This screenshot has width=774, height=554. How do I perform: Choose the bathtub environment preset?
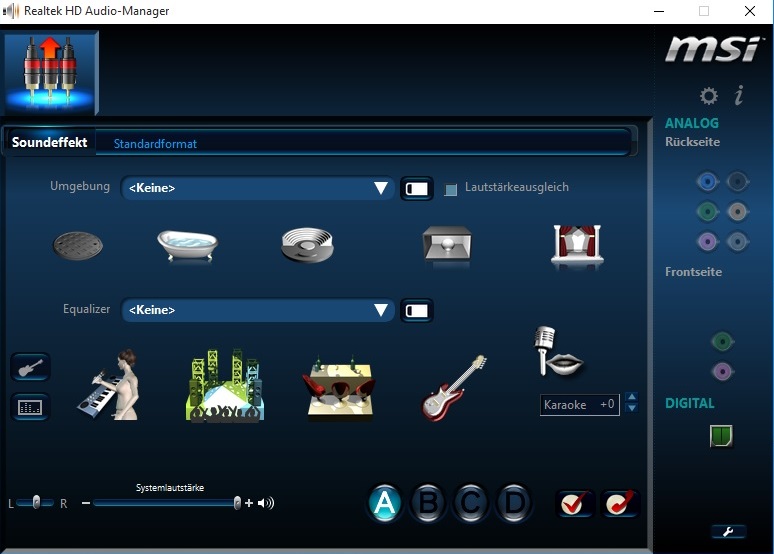[x=188, y=244]
